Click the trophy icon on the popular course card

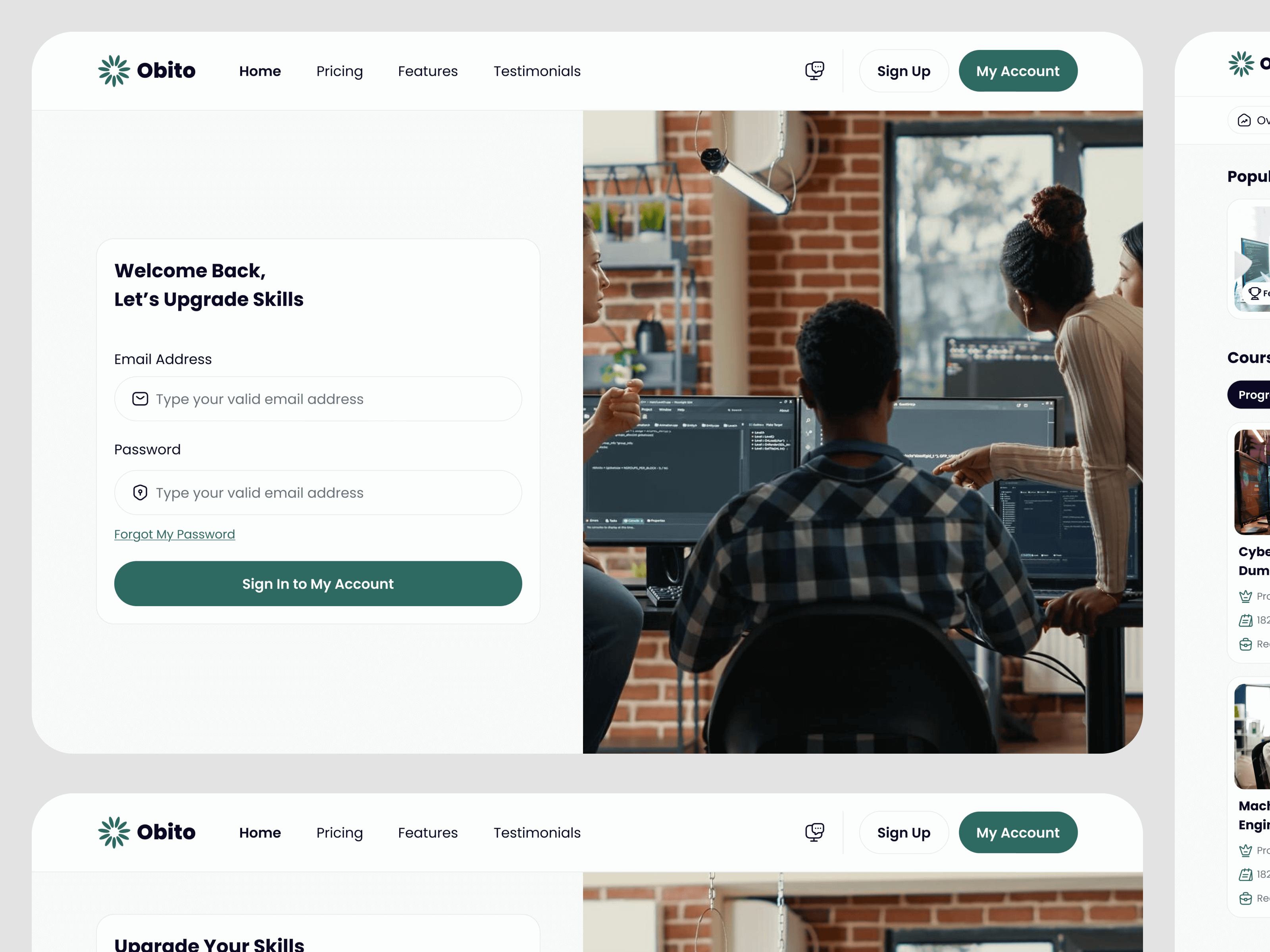coord(1255,293)
